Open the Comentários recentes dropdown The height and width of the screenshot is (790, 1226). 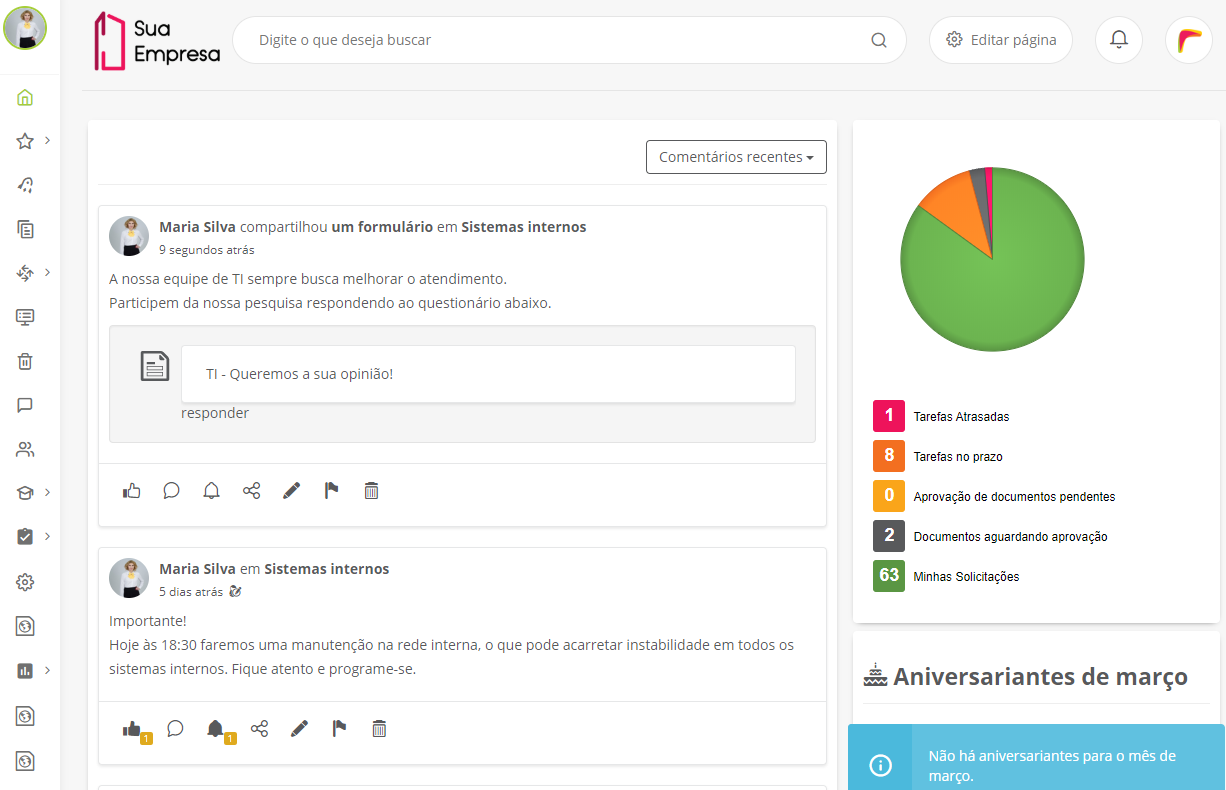pos(736,157)
